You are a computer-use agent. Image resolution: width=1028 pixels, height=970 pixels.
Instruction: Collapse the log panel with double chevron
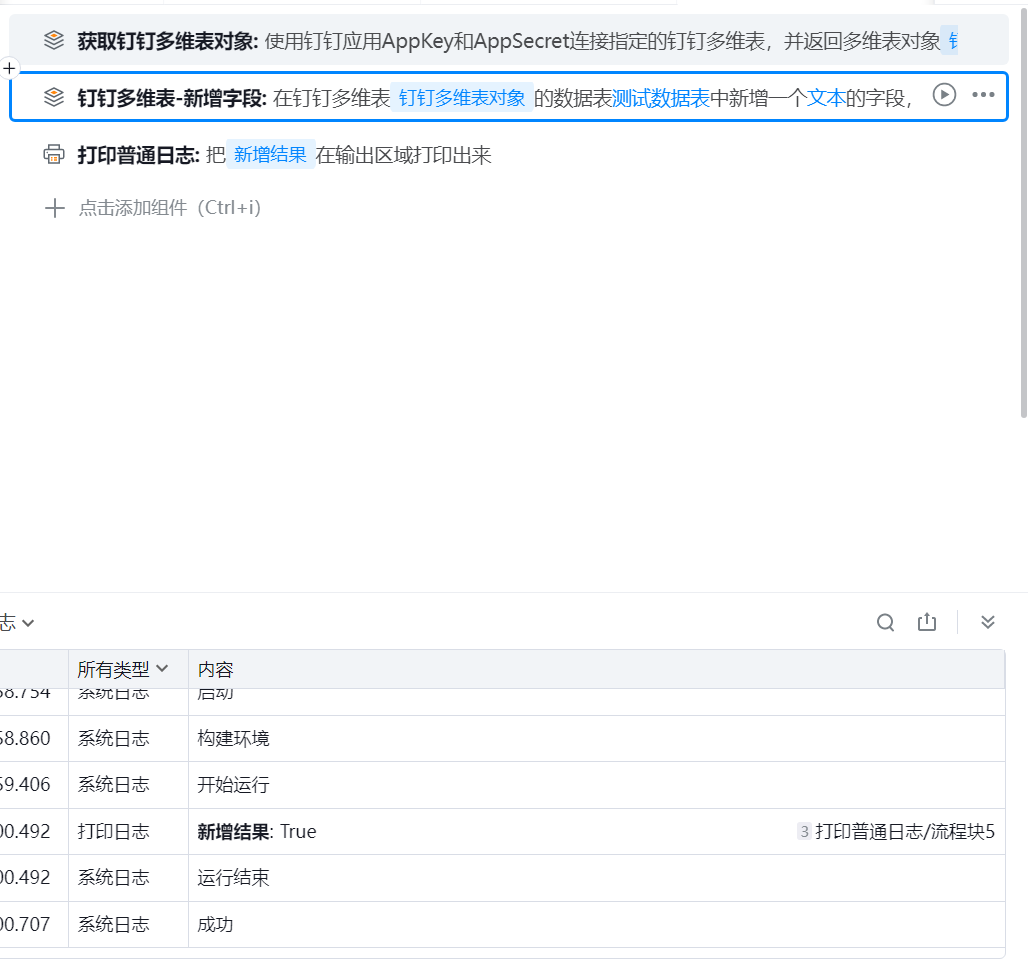[988, 622]
